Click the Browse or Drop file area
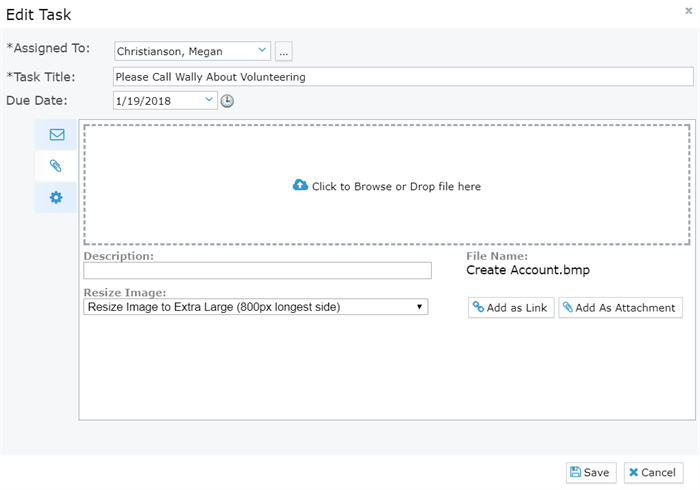The width and height of the screenshot is (700, 490). 387,185
